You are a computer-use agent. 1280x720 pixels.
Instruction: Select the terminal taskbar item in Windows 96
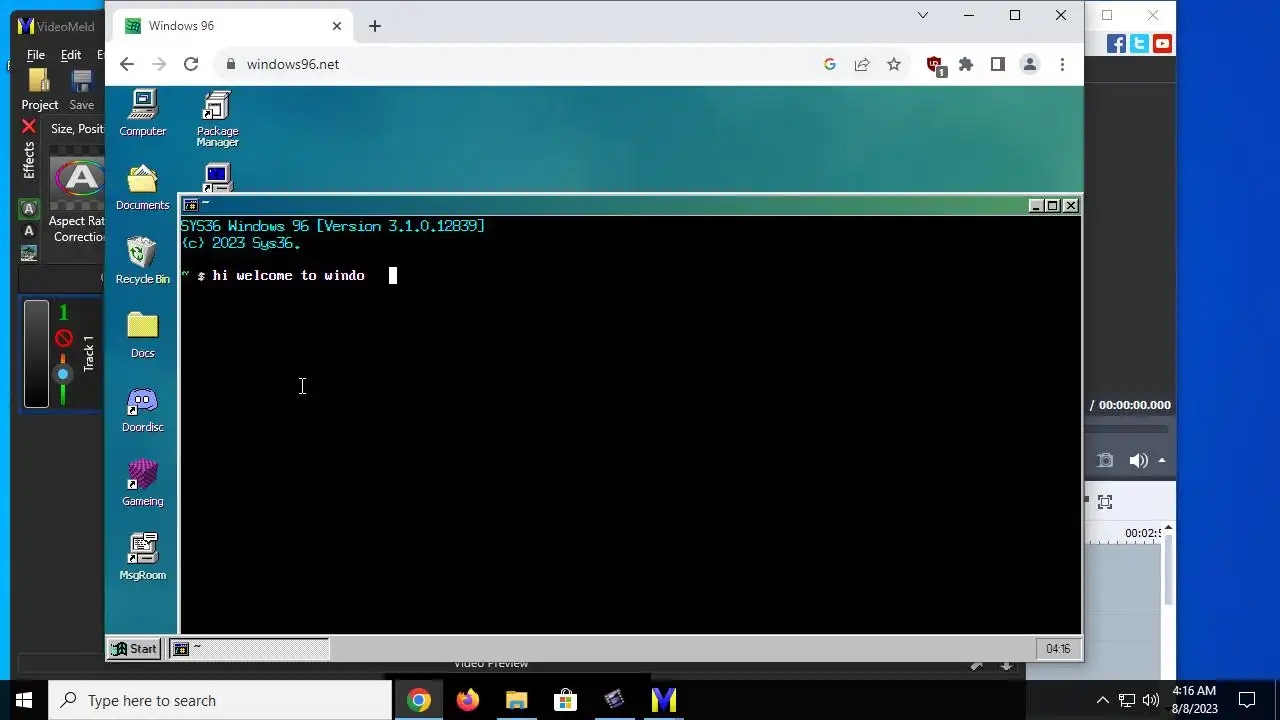(x=248, y=649)
